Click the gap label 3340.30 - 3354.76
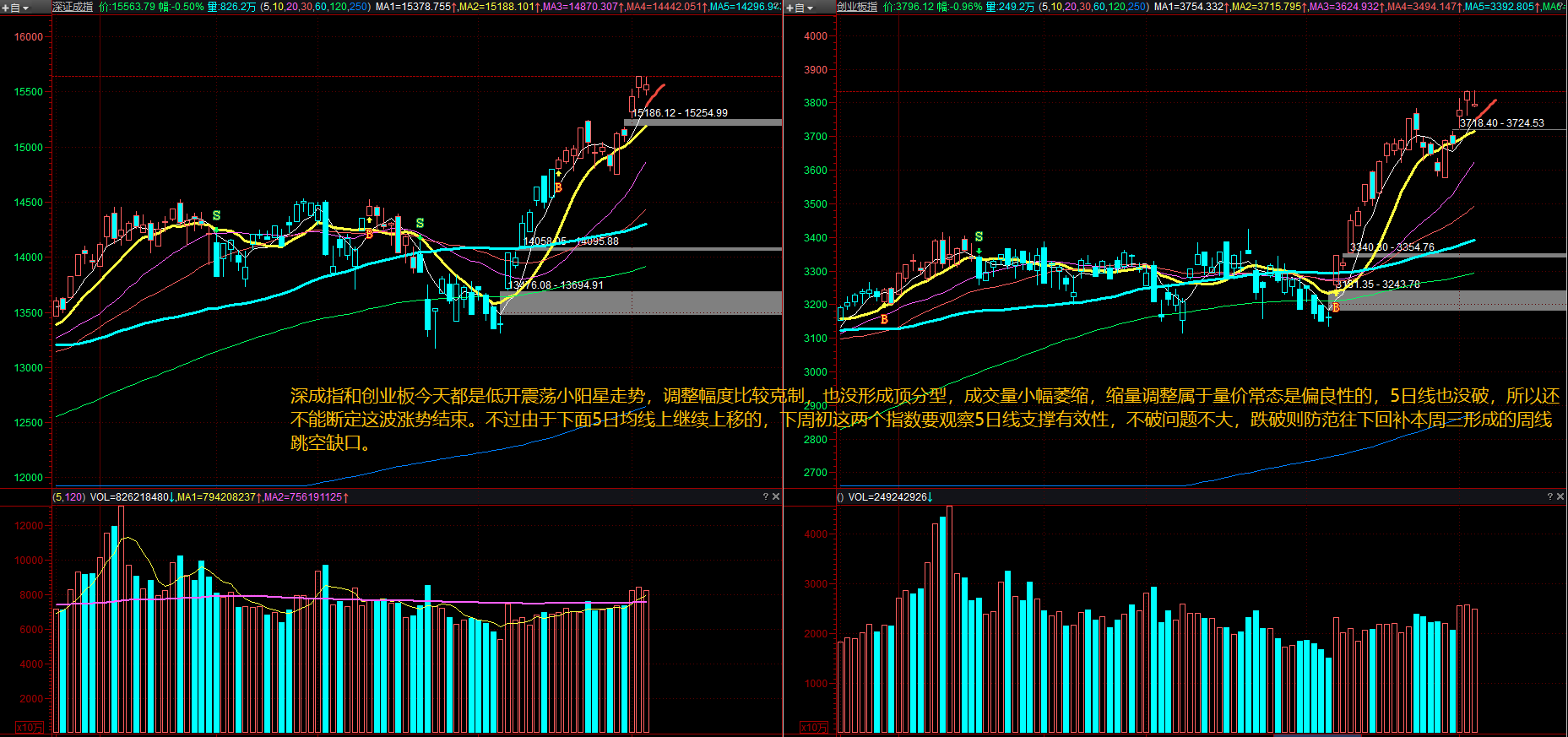1568x737 pixels. coord(1392,247)
